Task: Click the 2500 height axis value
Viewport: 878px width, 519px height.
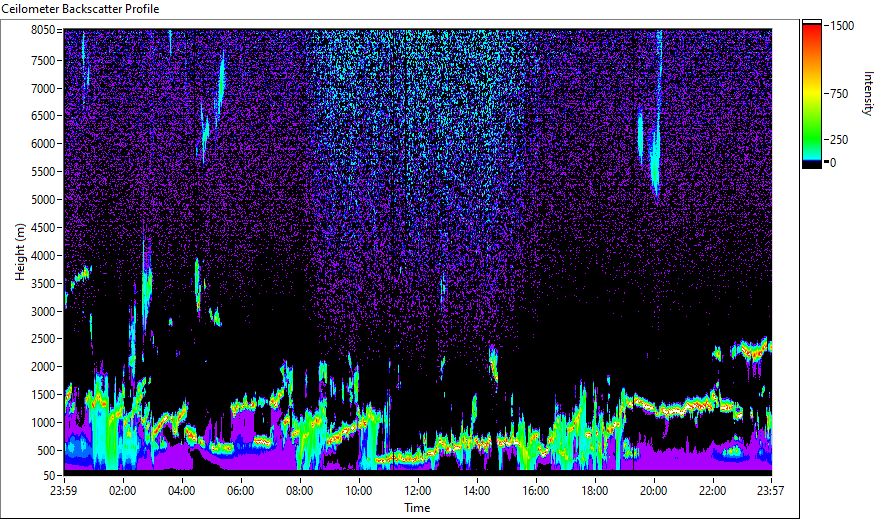Action: (43, 339)
